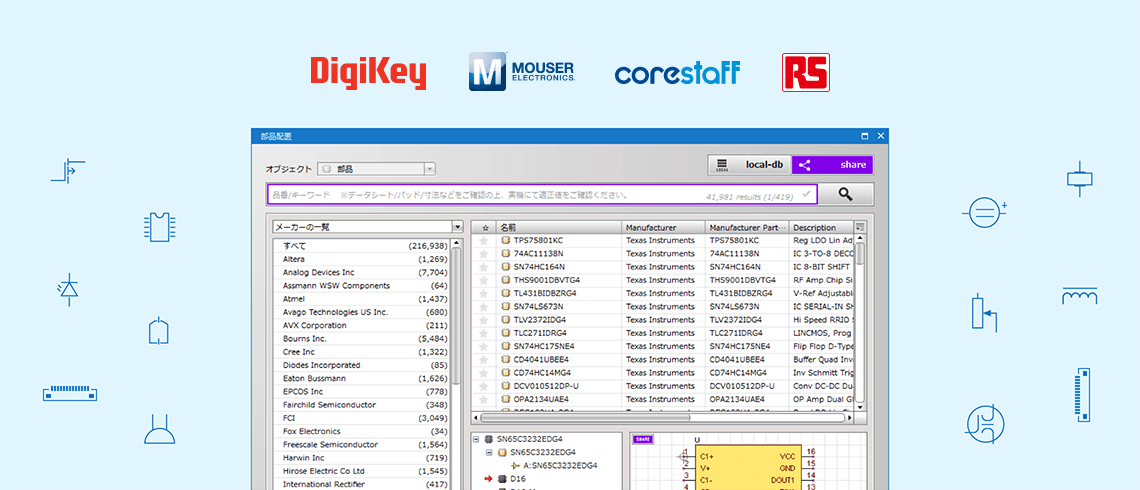Click the crystal oscillator symbol at right

click(x=1079, y=178)
